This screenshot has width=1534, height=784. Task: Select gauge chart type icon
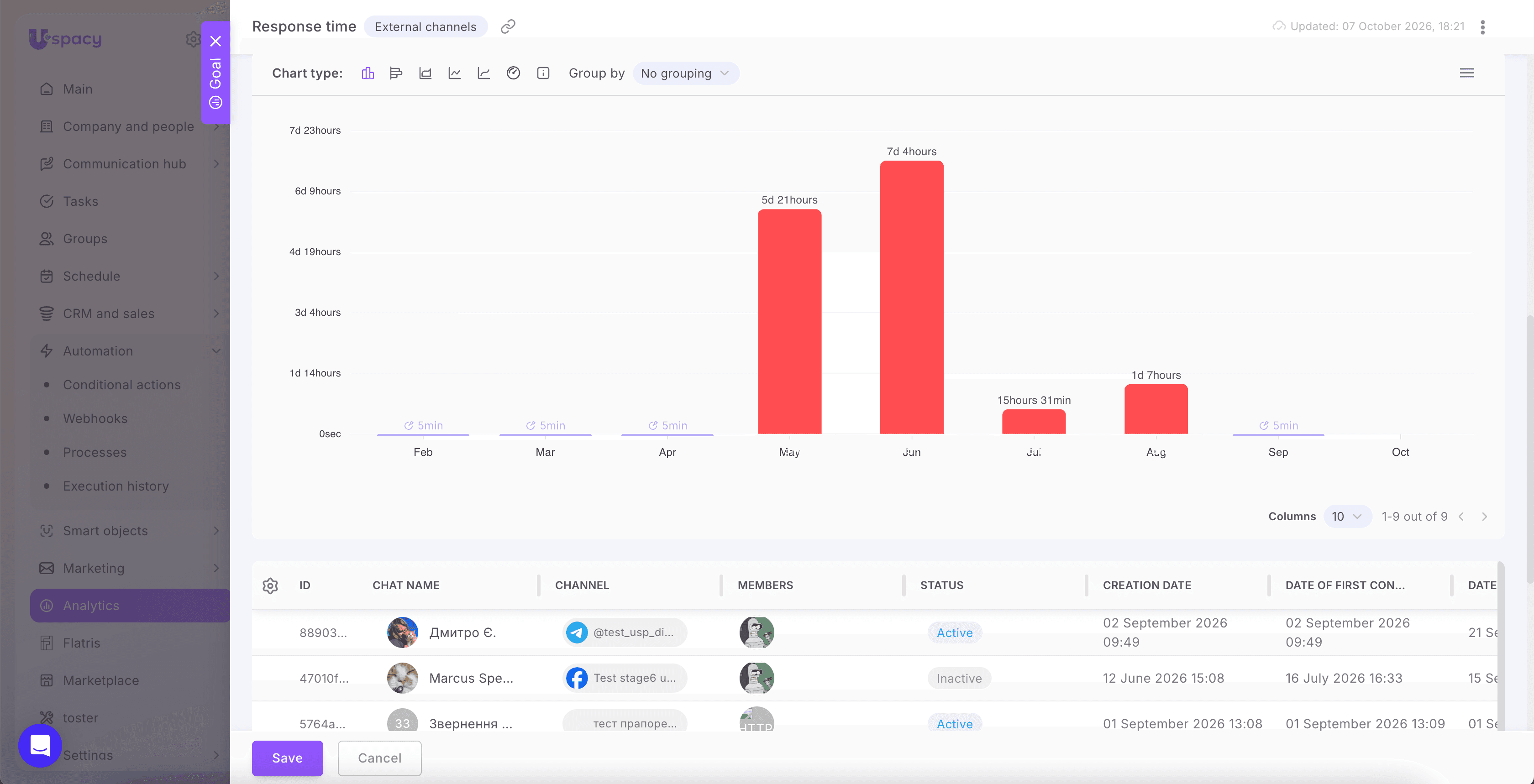click(513, 73)
